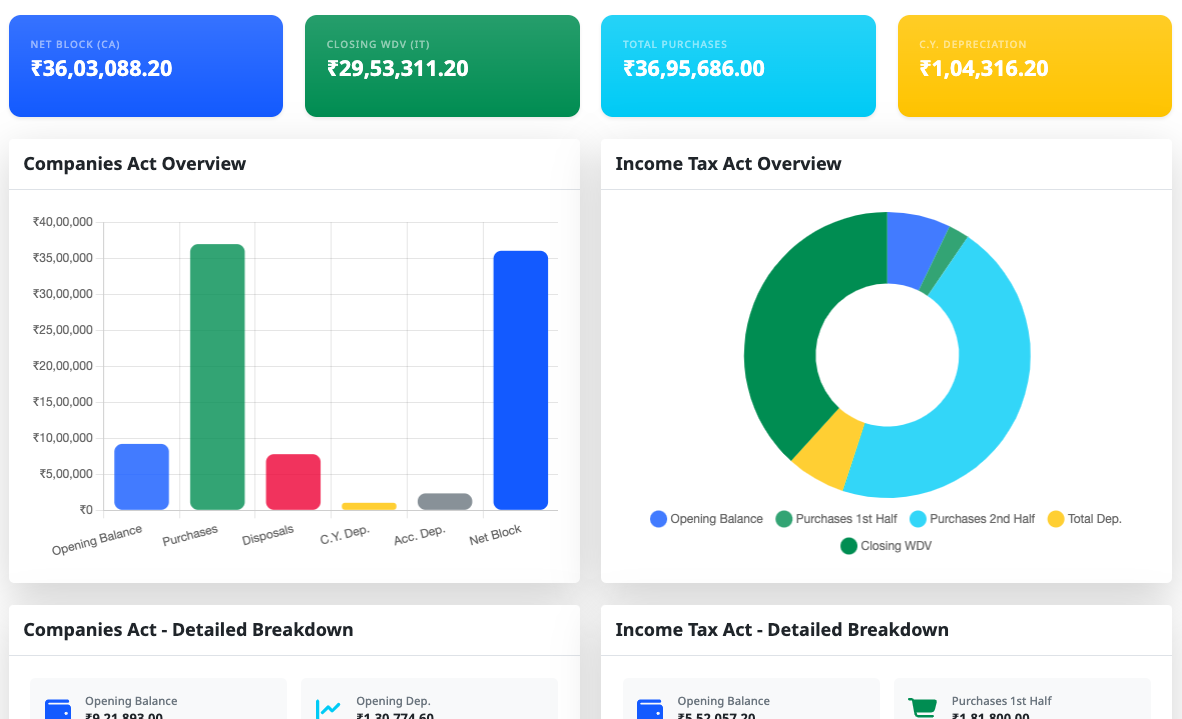Open the Net Block (CA) summary card
This screenshot has width=1182, height=719.
tap(146, 66)
